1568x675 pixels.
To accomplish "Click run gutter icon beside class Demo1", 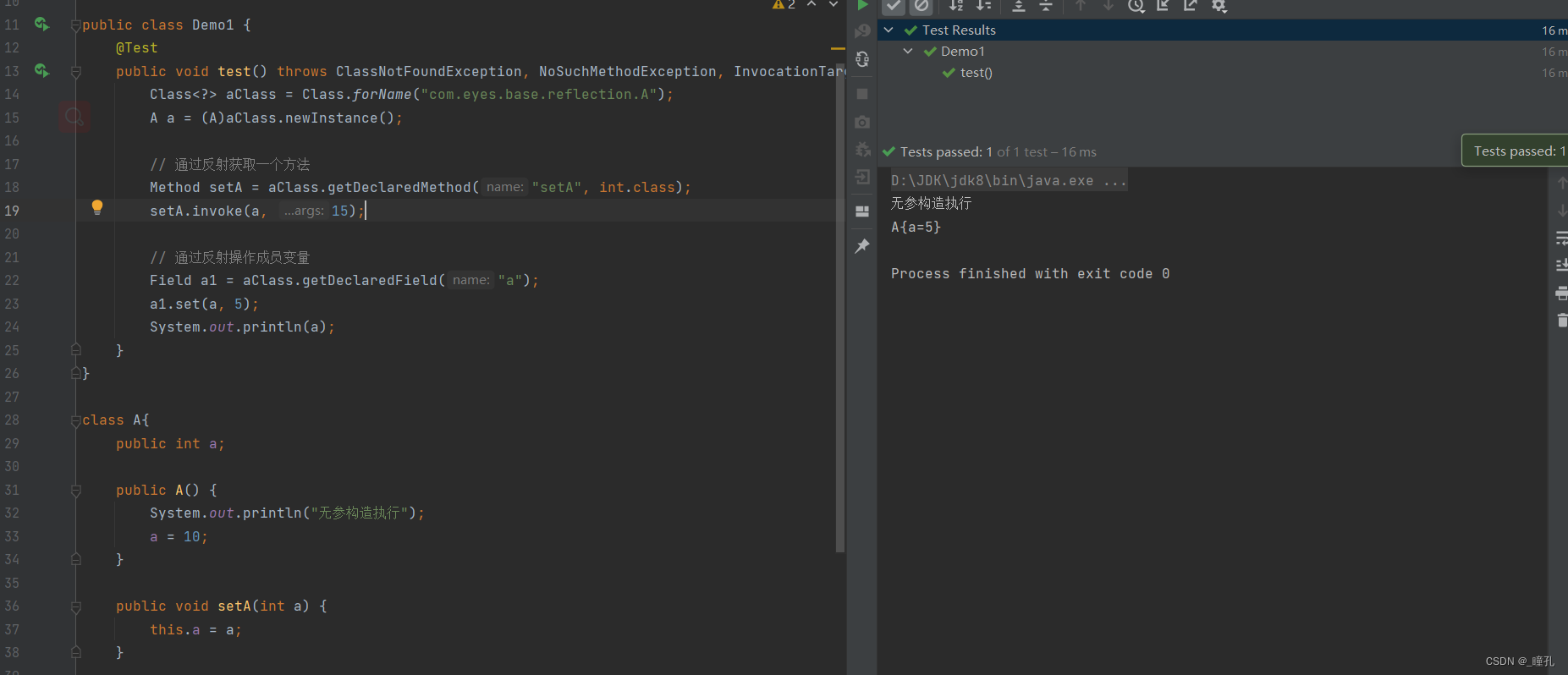I will (41, 25).
